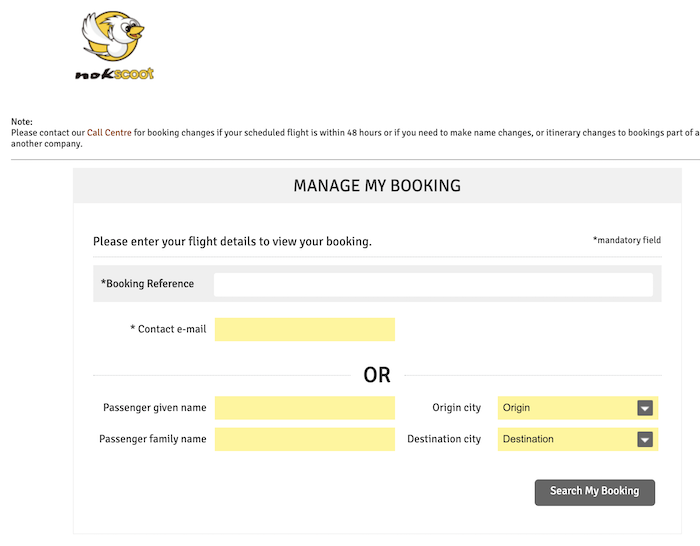
Task: Submit with the Search My Booking button
Action: (x=595, y=492)
